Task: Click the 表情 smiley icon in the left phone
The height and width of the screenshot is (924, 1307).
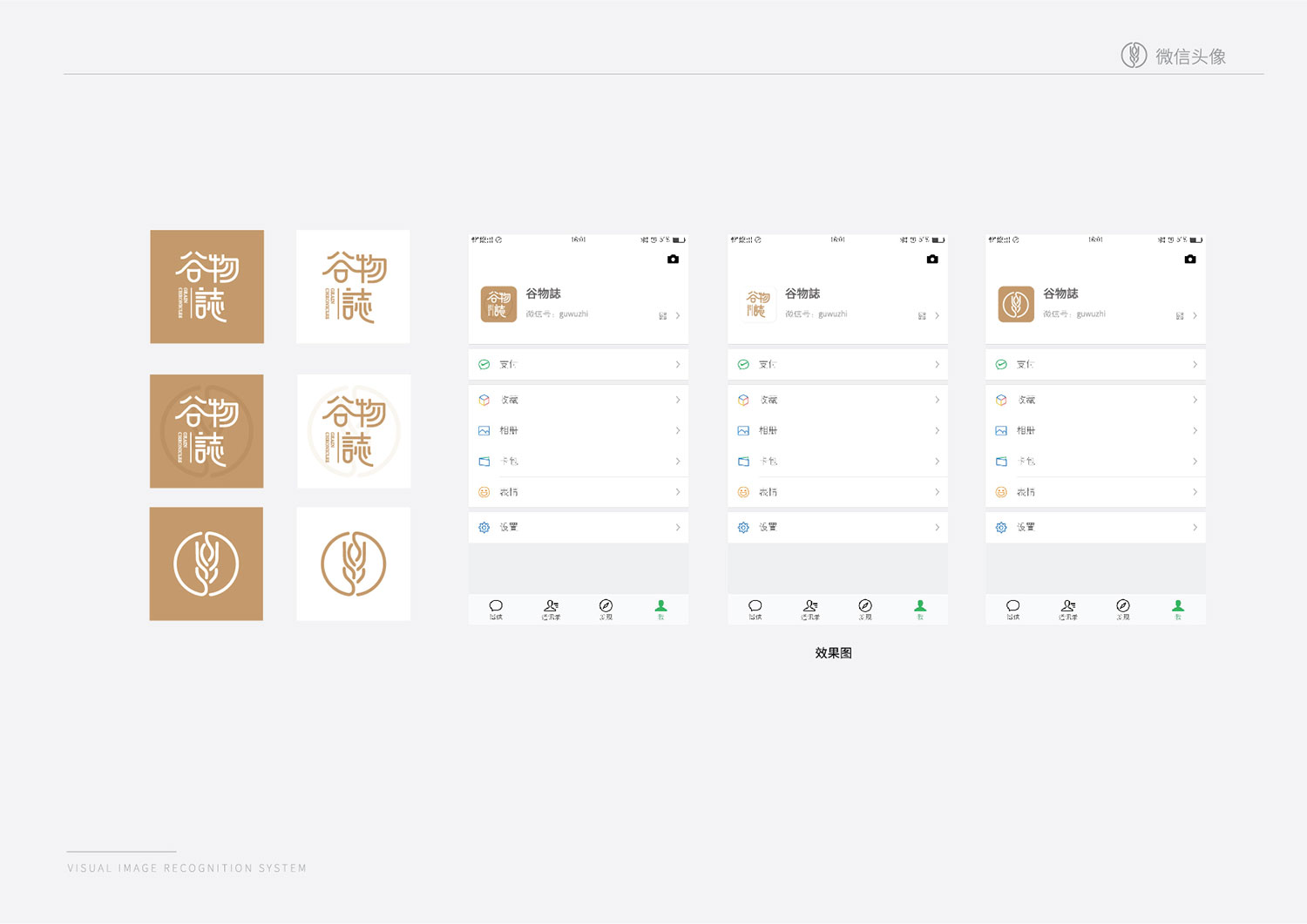Action: [x=484, y=493]
